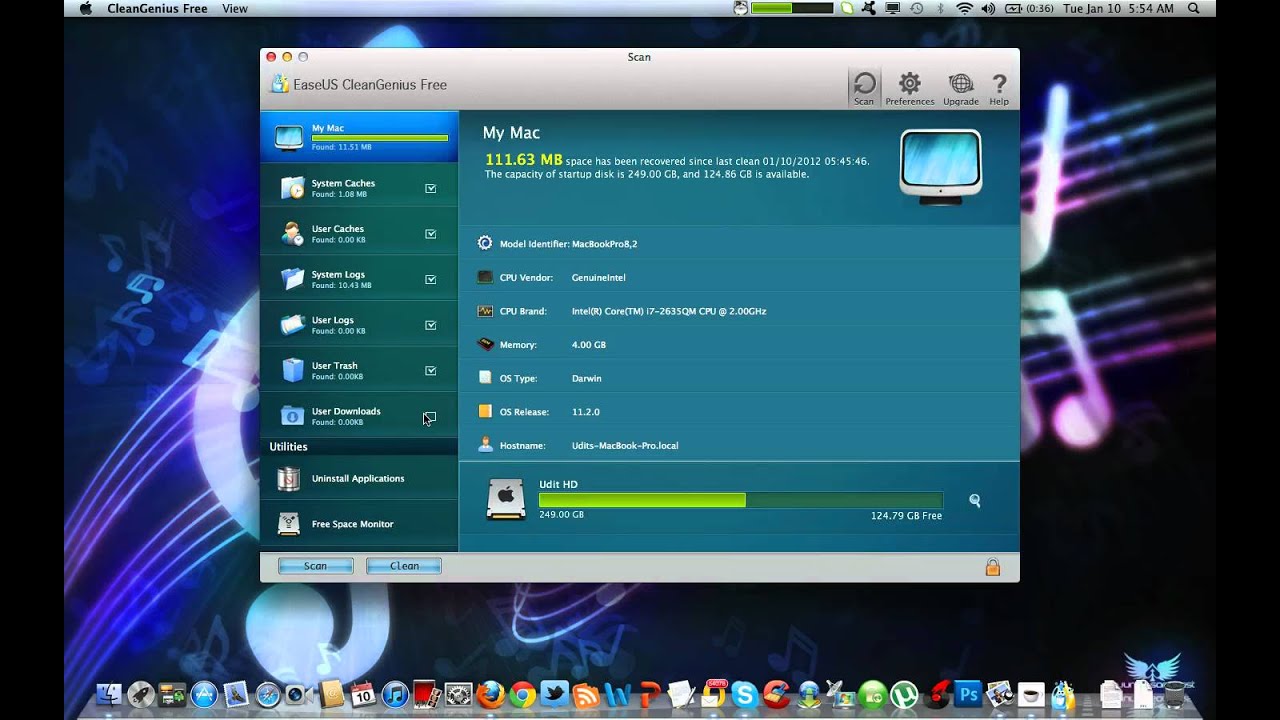Click the "124.79 GB Free" text
Viewport: 1280px width, 720px height.
(906, 516)
